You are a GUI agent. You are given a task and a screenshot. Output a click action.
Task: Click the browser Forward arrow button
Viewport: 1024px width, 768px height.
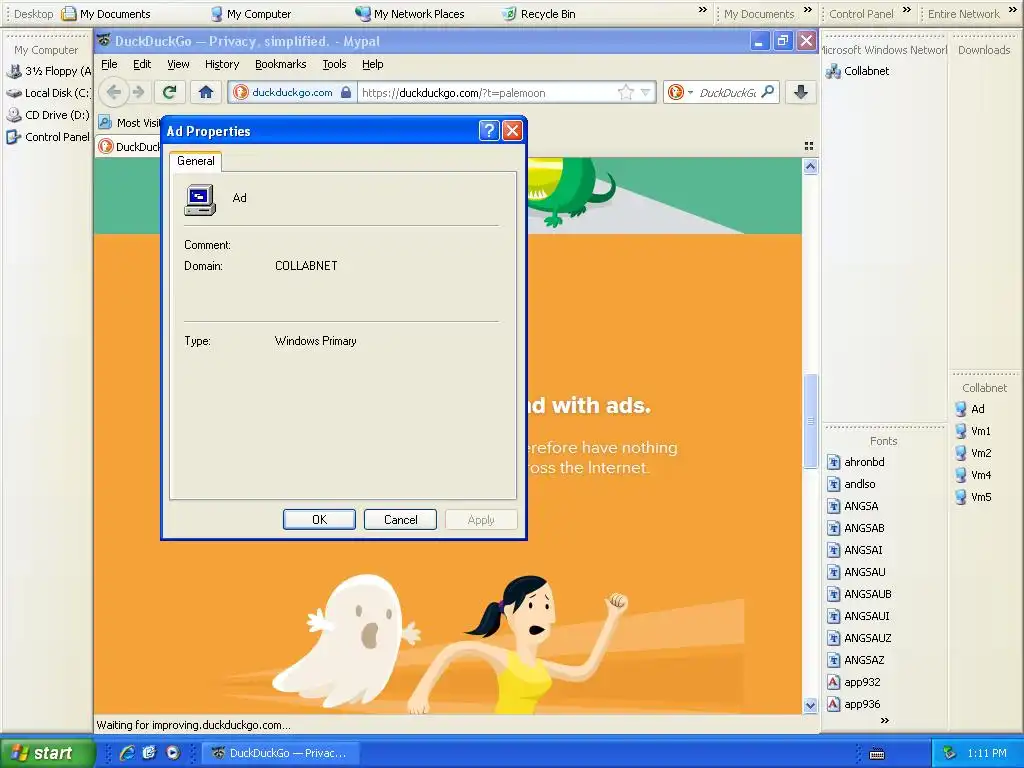click(138, 92)
